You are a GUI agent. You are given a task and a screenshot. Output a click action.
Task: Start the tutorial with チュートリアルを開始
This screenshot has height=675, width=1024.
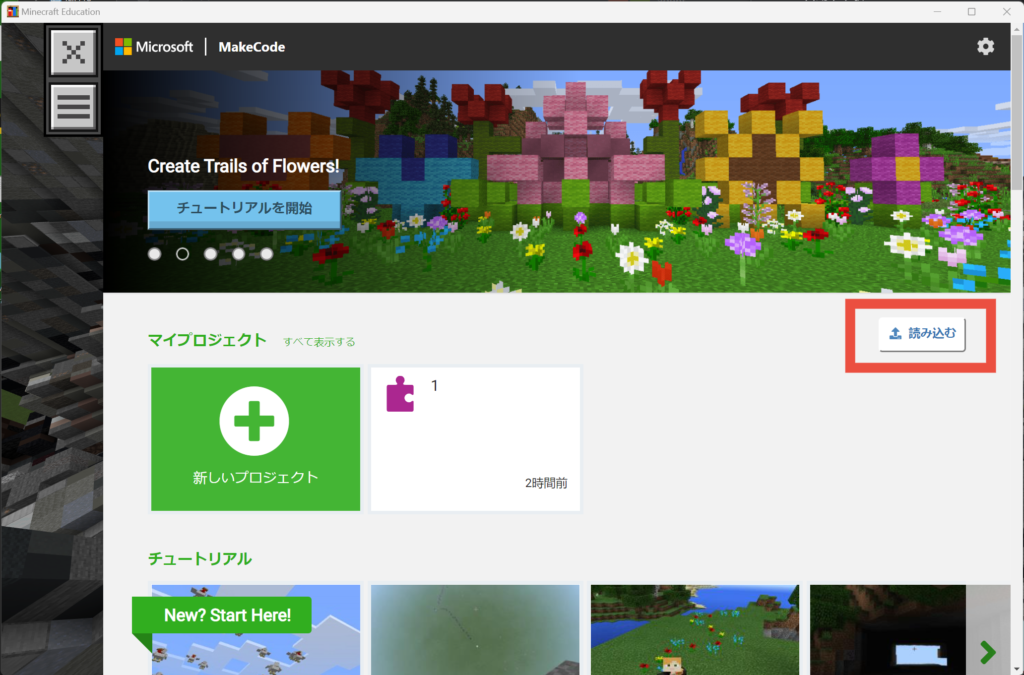click(x=244, y=209)
